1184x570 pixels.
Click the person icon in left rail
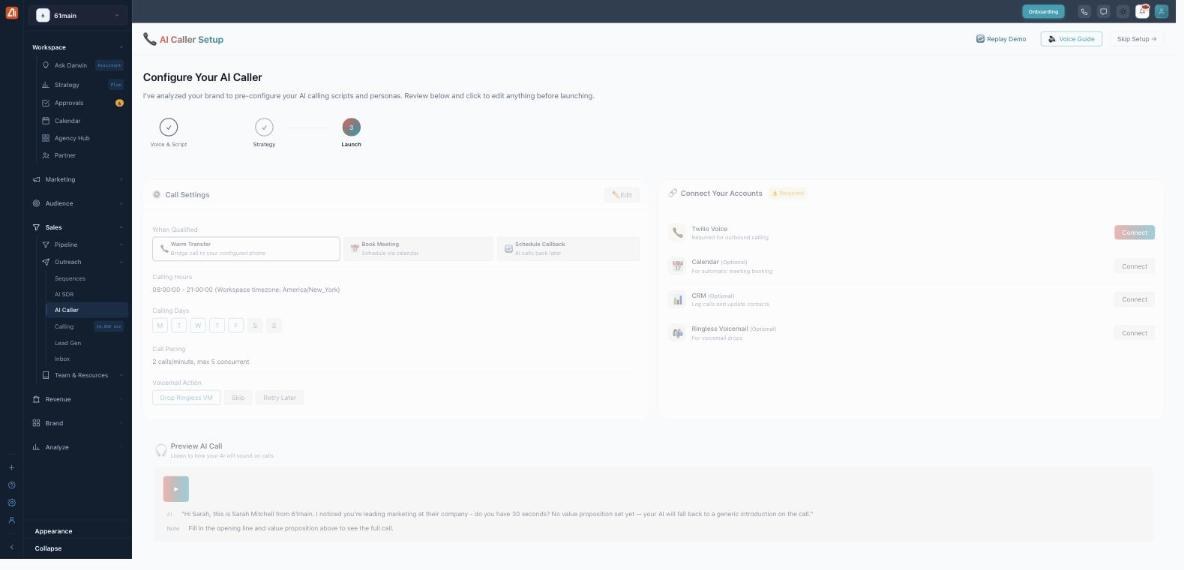(11, 520)
